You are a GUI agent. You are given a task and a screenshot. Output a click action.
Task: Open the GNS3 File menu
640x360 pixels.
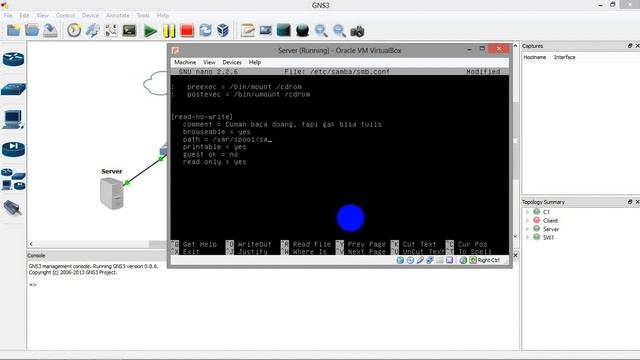point(8,15)
